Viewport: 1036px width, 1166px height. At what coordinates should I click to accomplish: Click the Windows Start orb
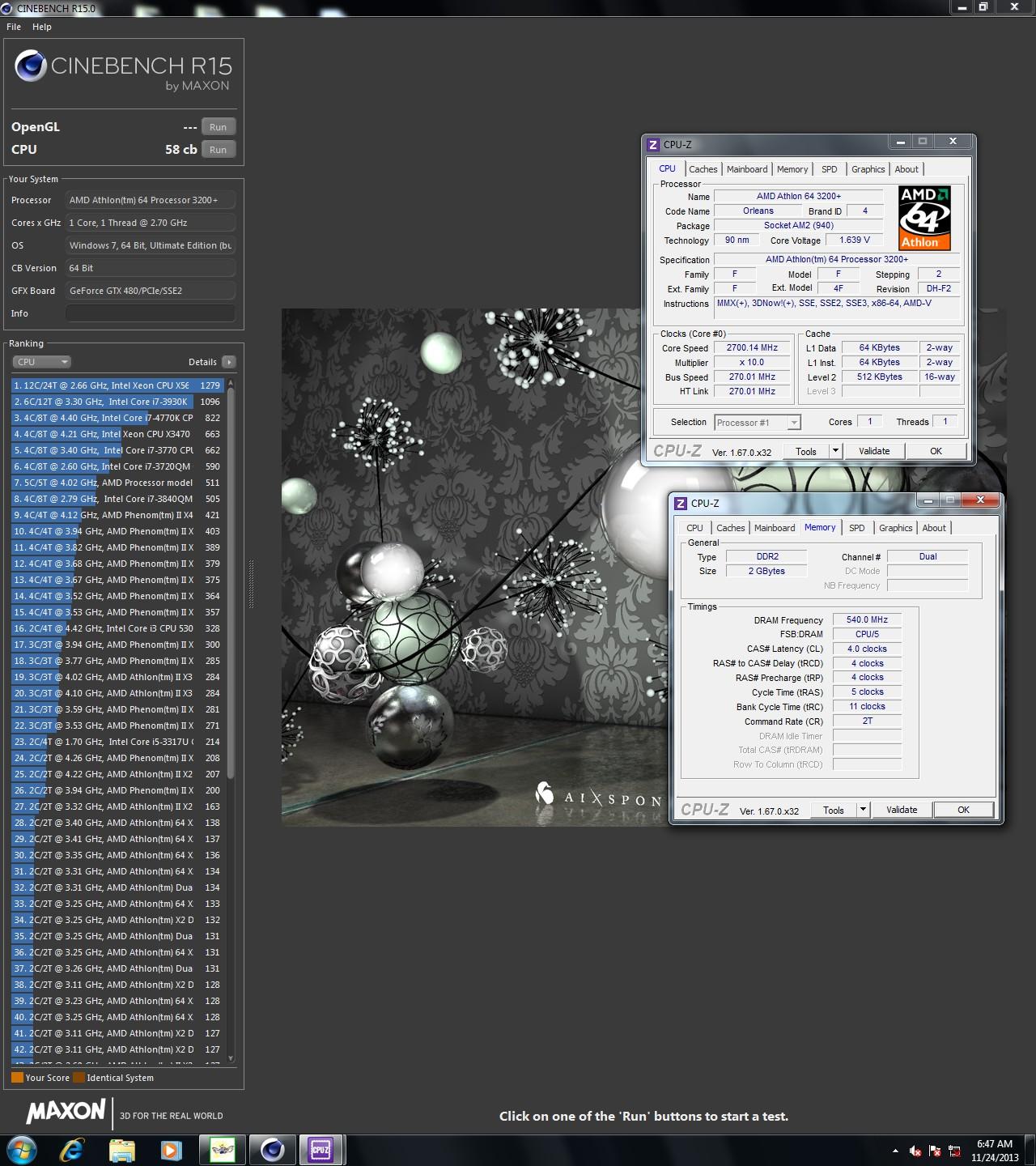point(22,1150)
